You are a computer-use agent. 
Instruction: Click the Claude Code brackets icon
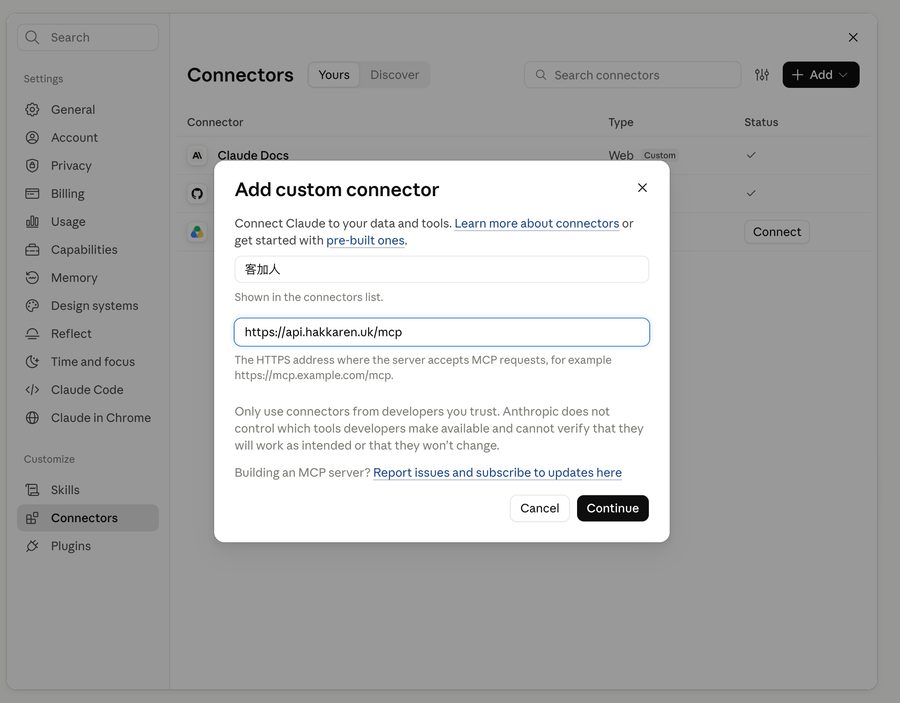[x=33, y=390]
